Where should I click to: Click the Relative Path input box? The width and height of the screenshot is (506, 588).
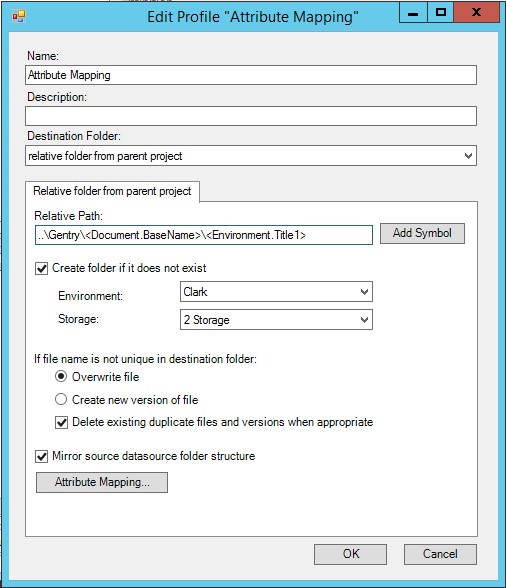pos(204,235)
